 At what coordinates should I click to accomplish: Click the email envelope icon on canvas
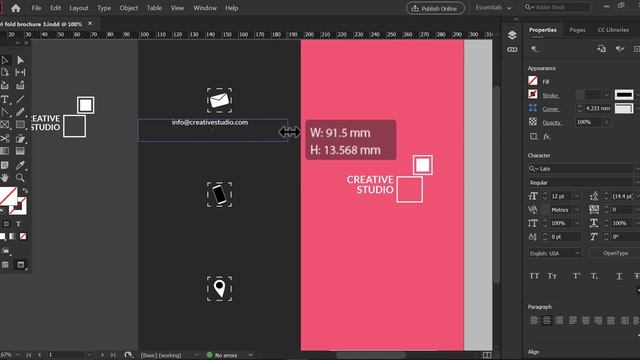pyautogui.click(x=220, y=100)
